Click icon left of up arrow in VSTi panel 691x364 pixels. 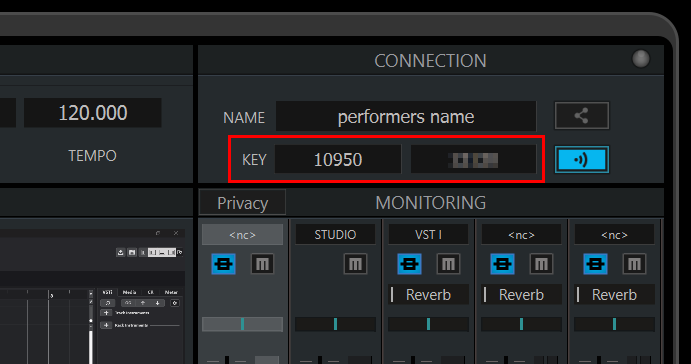point(128,303)
